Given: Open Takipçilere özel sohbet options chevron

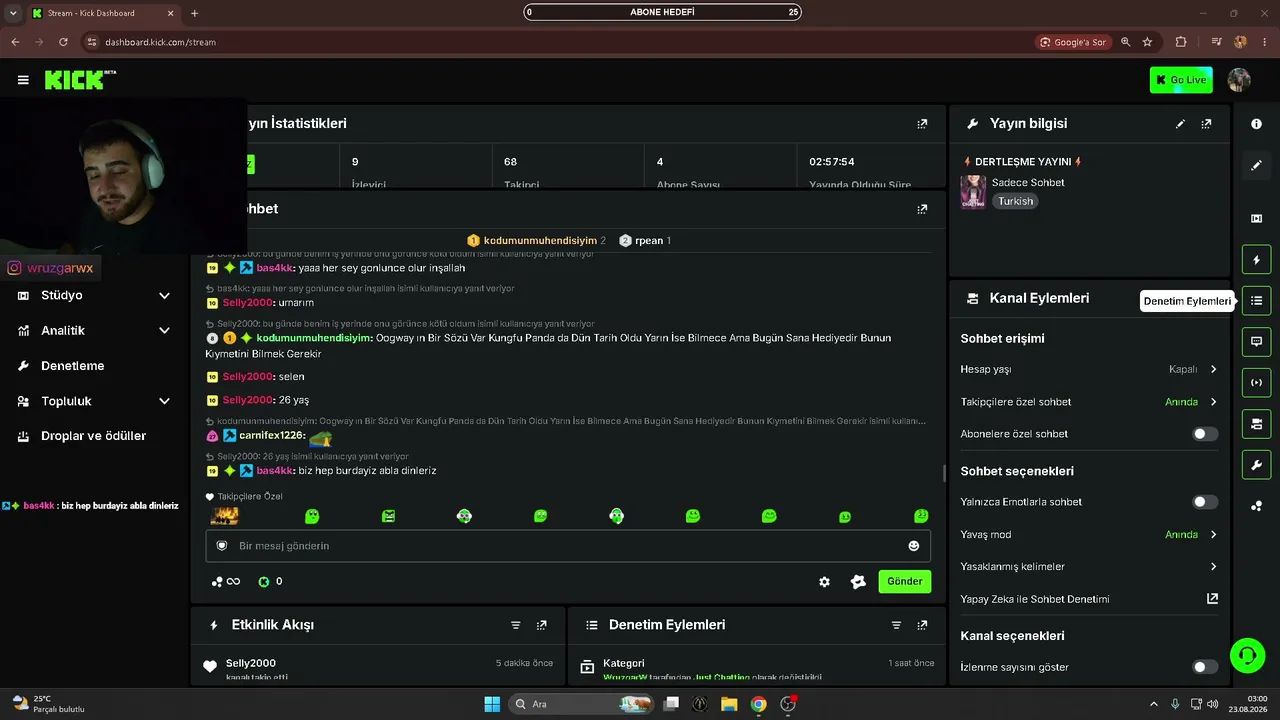Looking at the screenshot, I should (x=1213, y=402).
